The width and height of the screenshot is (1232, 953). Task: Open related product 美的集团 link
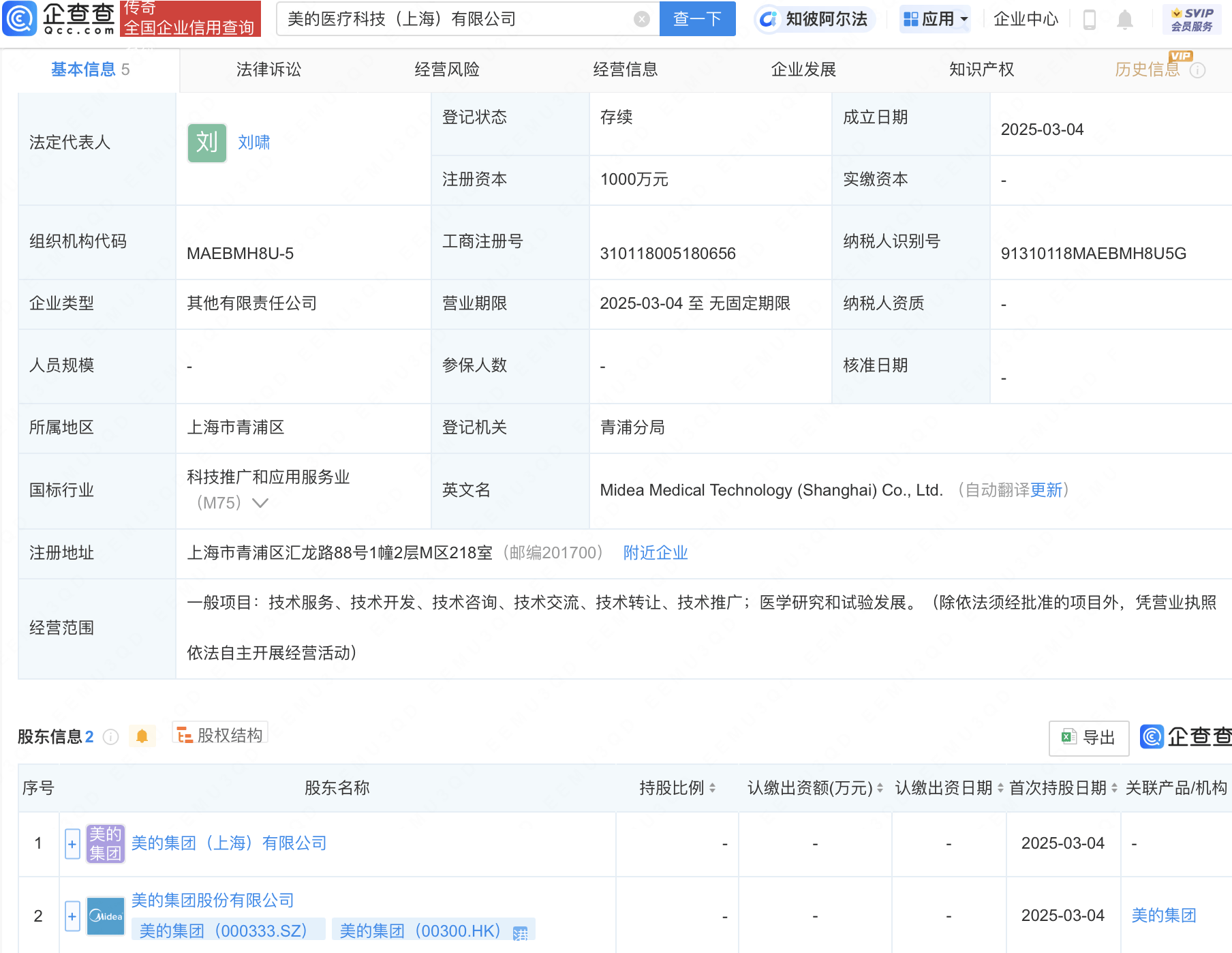pyautogui.click(x=1164, y=916)
